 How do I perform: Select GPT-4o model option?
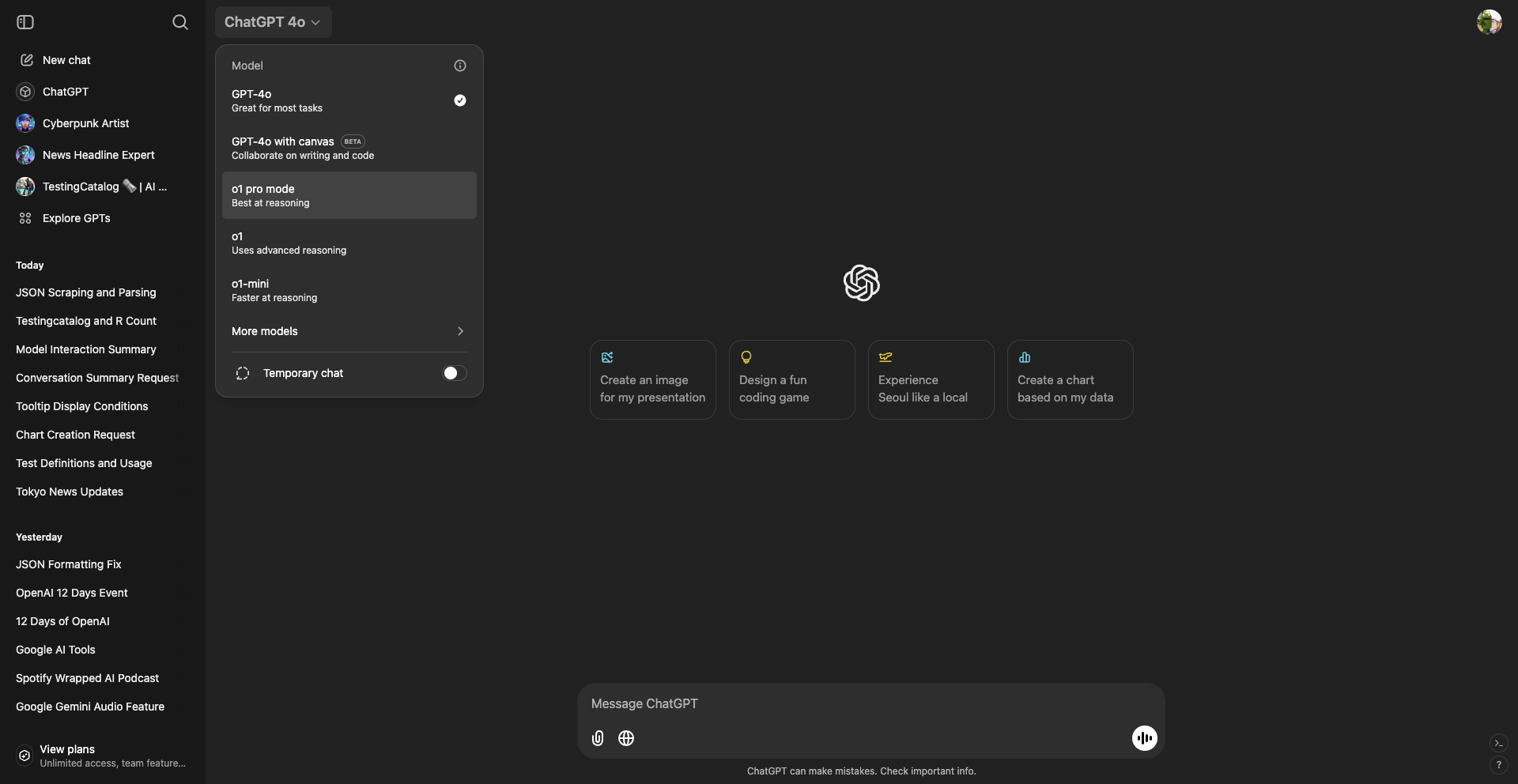tap(349, 100)
